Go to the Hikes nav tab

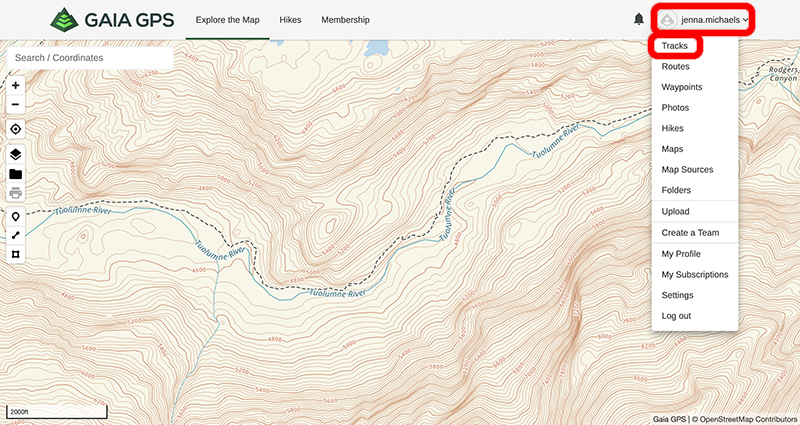pyautogui.click(x=290, y=20)
